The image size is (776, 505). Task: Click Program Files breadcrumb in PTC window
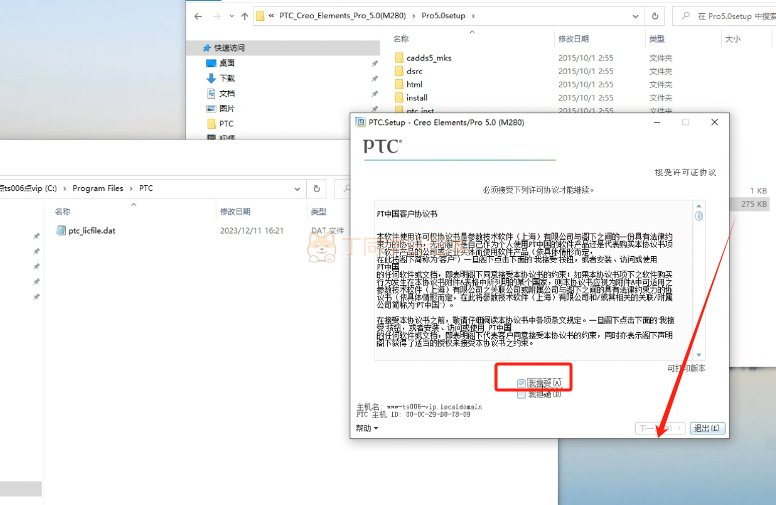click(x=98, y=189)
